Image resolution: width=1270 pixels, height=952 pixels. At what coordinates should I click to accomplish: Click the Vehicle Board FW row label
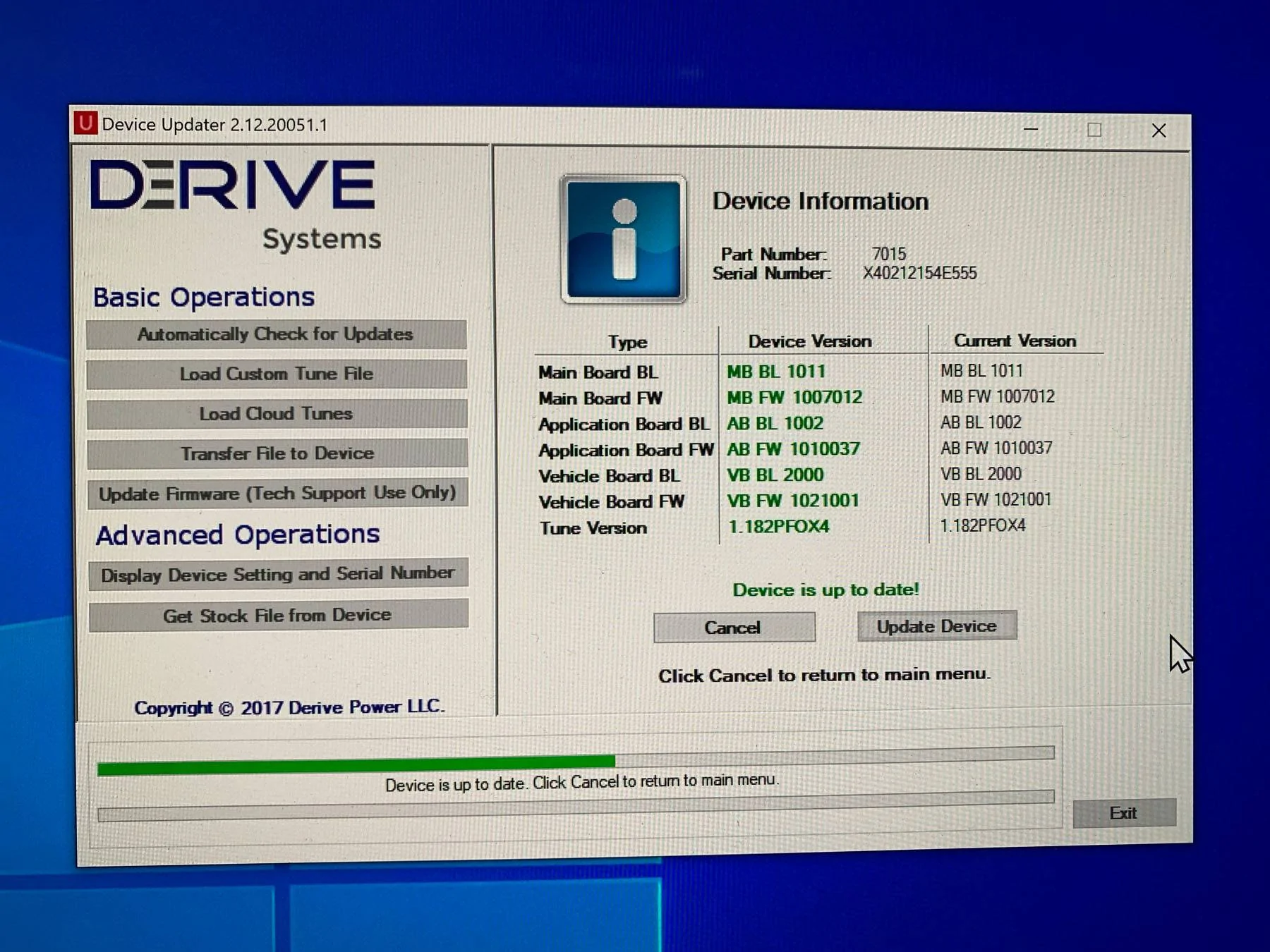(612, 502)
